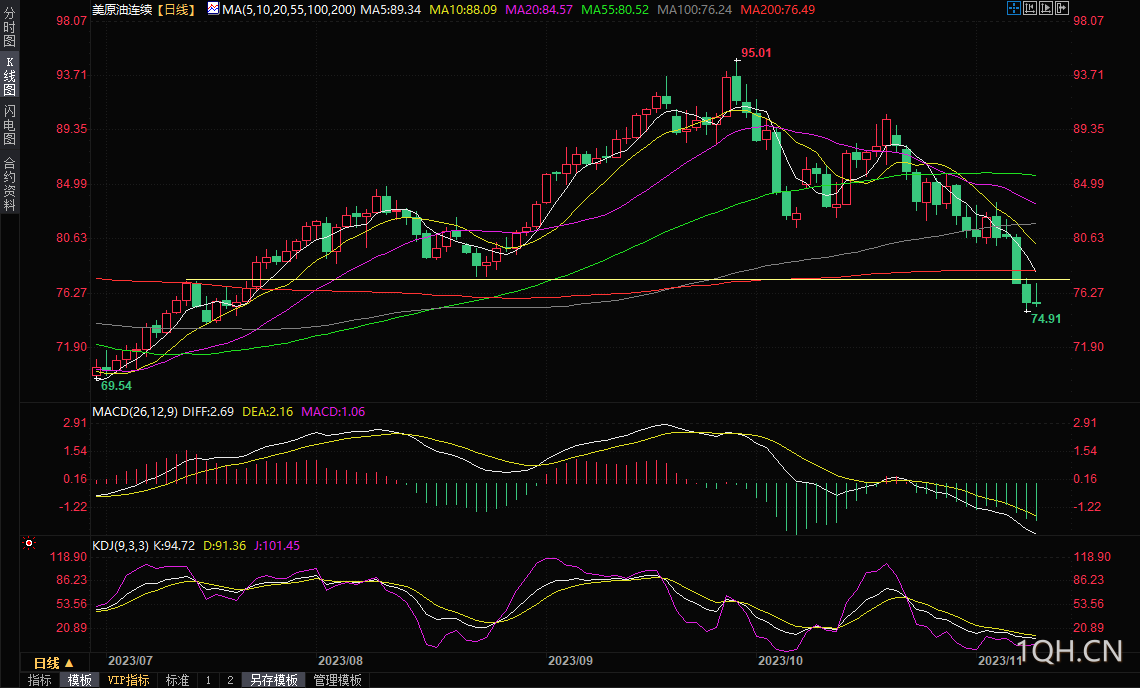Viewport: 1140px width, 688px height.
Task: Click the red KDJ settings circle icon
Action: (29, 543)
